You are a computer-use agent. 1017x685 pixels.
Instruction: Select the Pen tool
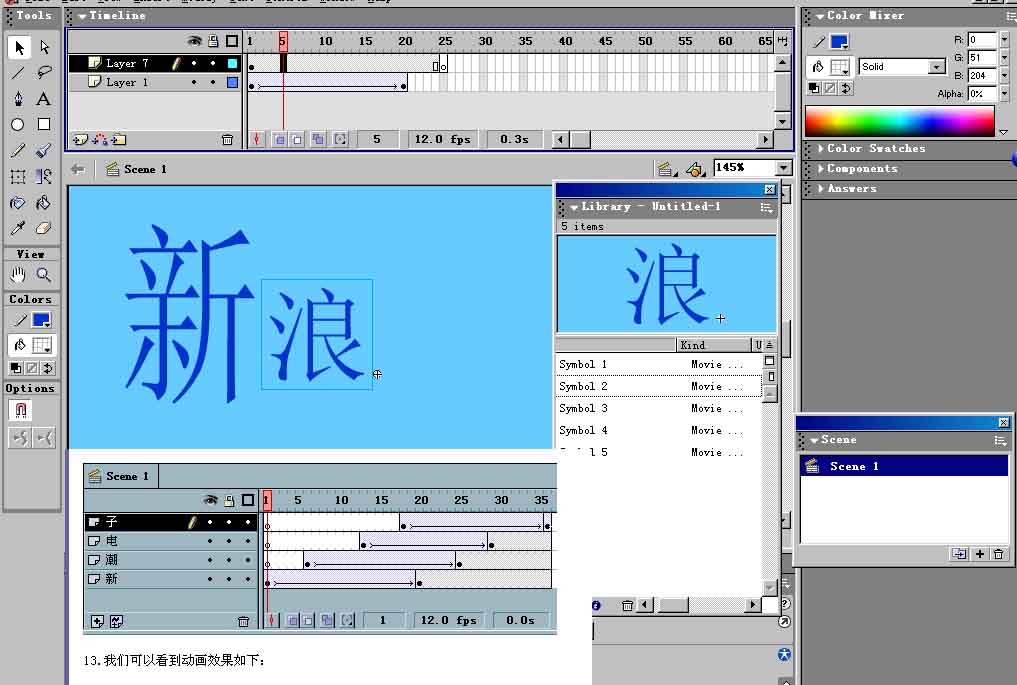coord(18,99)
